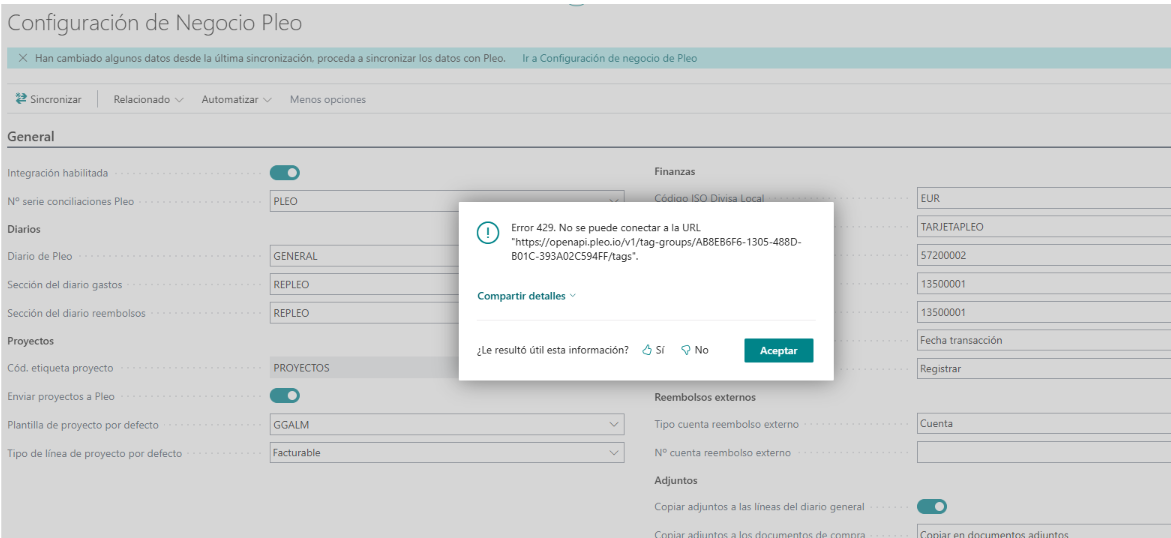Click the 57200002 account field
The width and height of the screenshot is (1171, 538).
(x=1043, y=255)
